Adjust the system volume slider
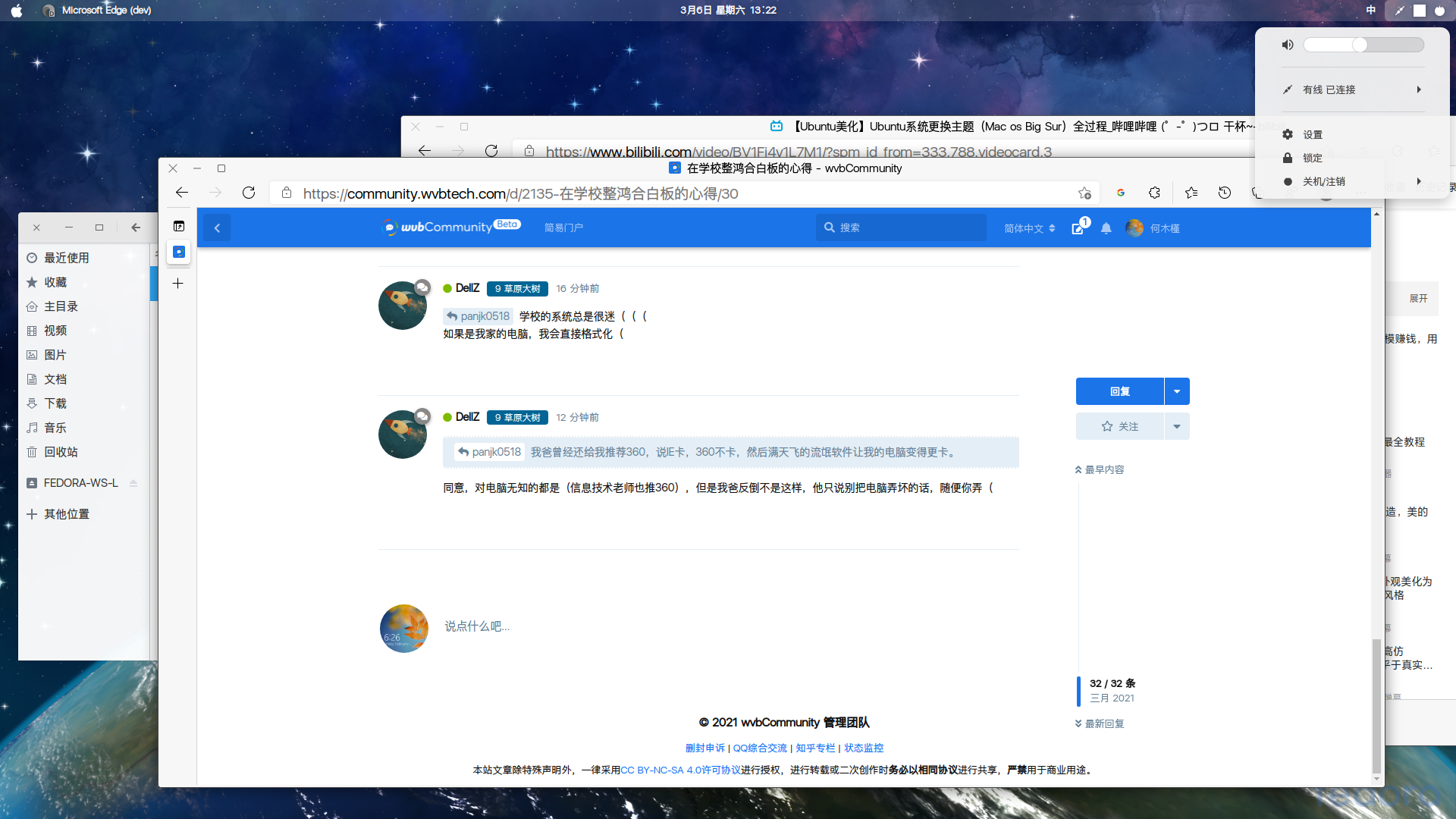Screen dimensions: 1456x819 click(1360, 45)
